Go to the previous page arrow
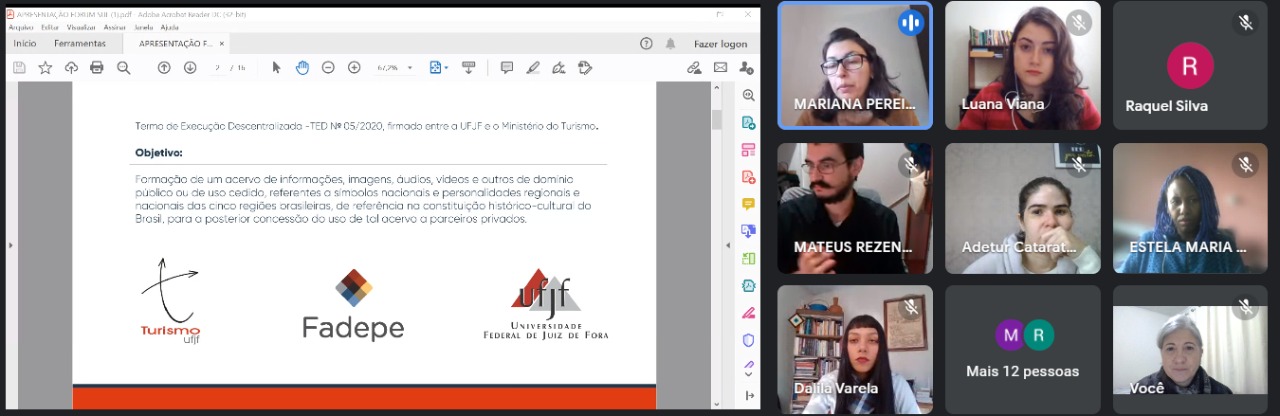 coord(164,67)
